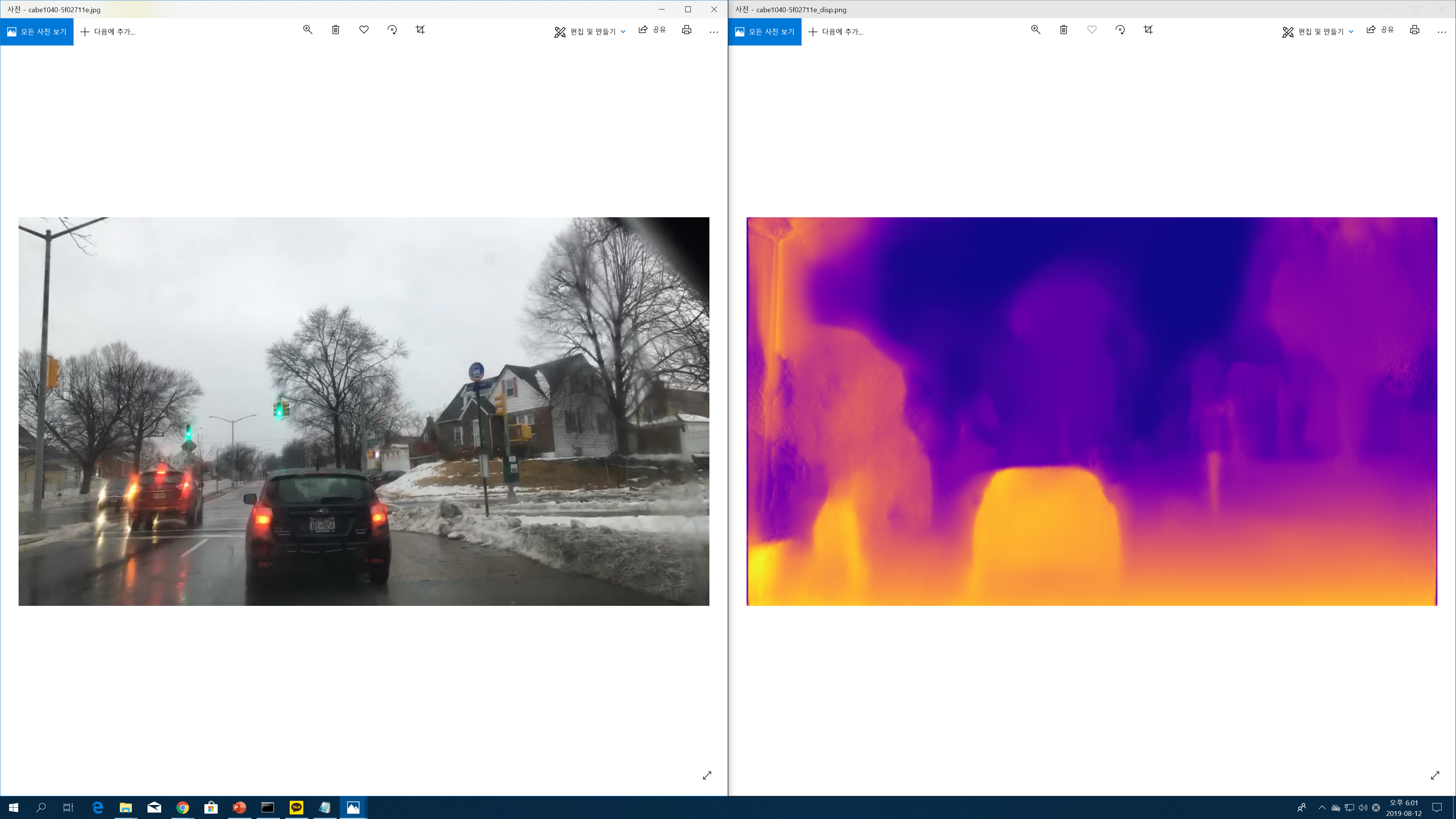Click zoom icon in left Photos window
Image resolution: width=1456 pixels, height=819 pixels.
308,30
